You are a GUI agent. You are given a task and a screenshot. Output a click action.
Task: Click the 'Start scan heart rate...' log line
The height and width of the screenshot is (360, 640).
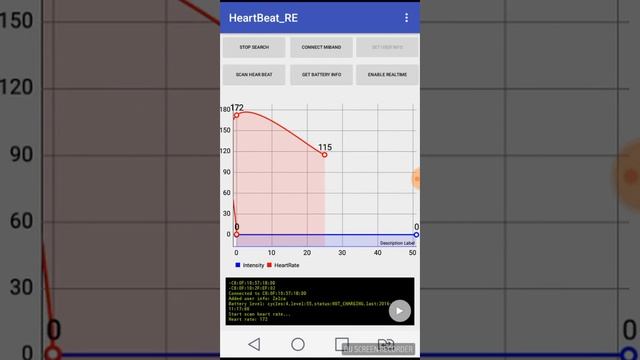pyautogui.click(x=260, y=314)
